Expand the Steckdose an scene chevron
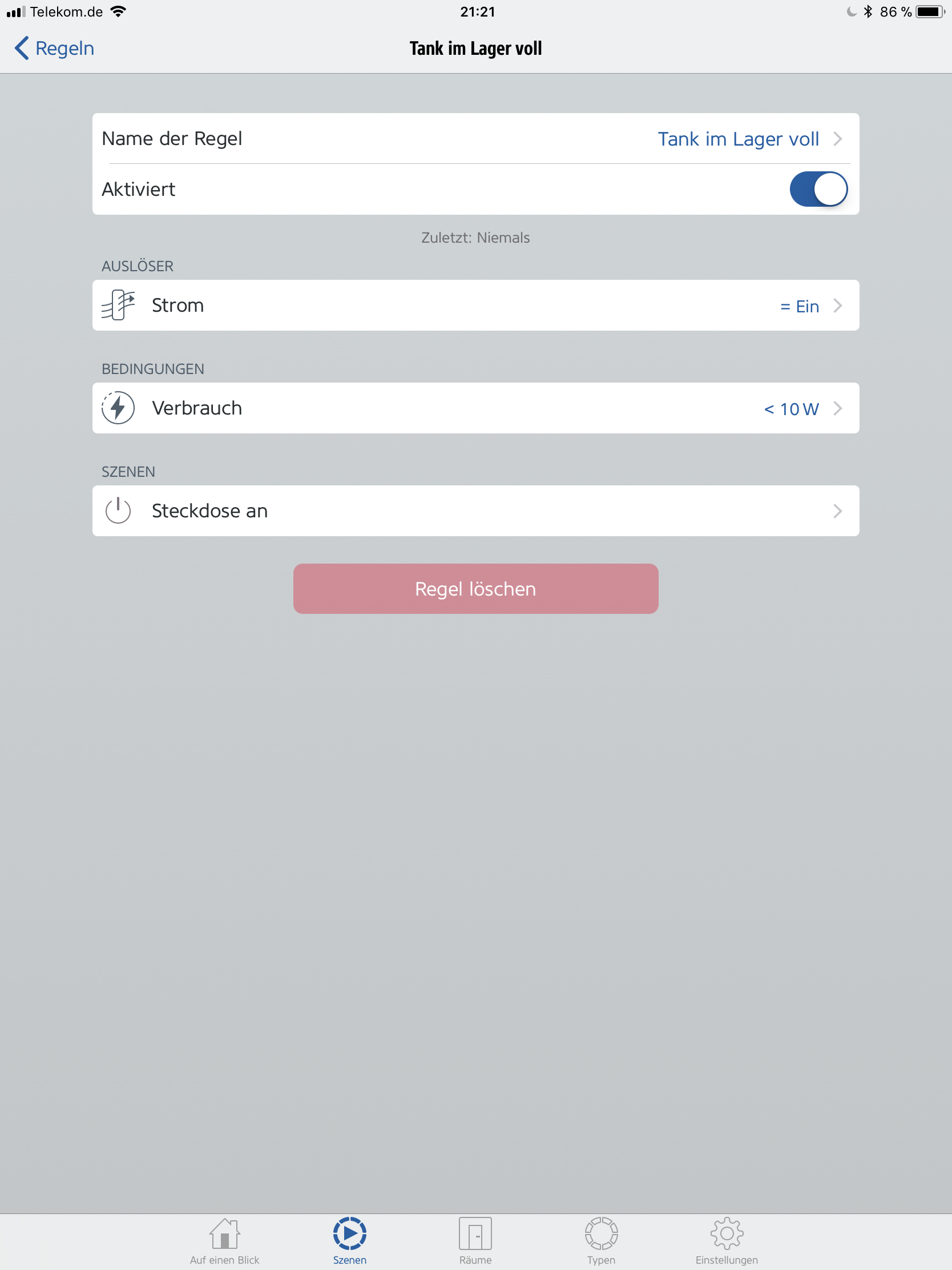Image resolution: width=952 pixels, height=1270 pixels. (838, 511)
